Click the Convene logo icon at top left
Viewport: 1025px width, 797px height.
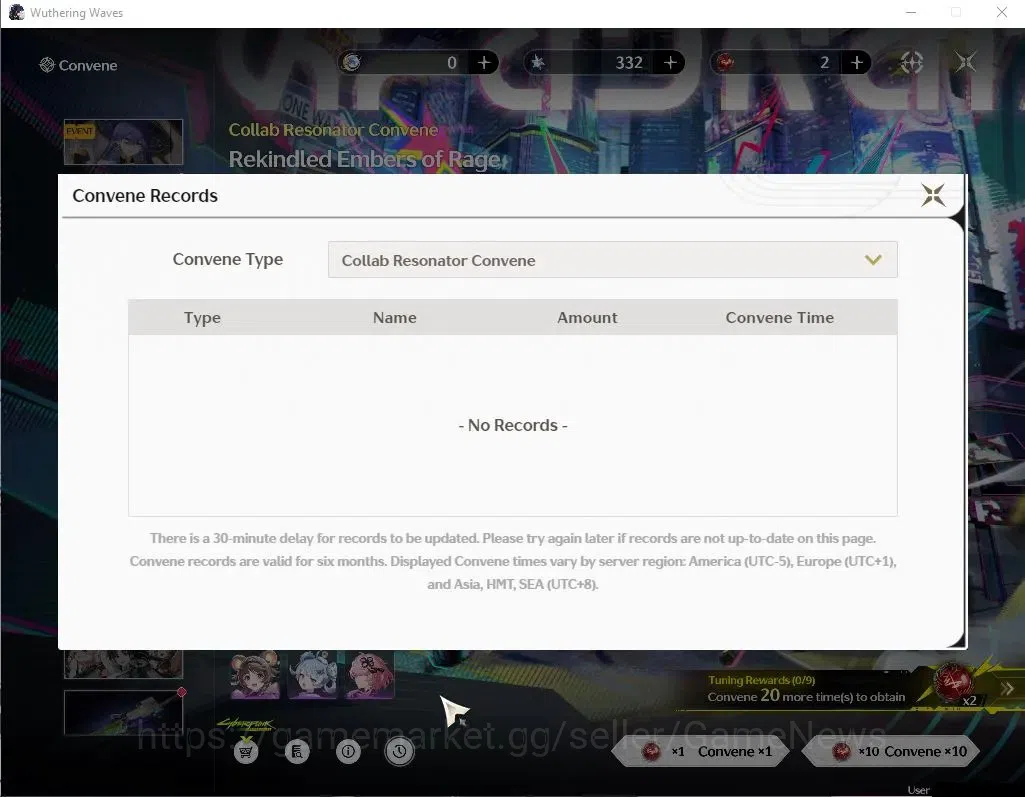(46, 65)
